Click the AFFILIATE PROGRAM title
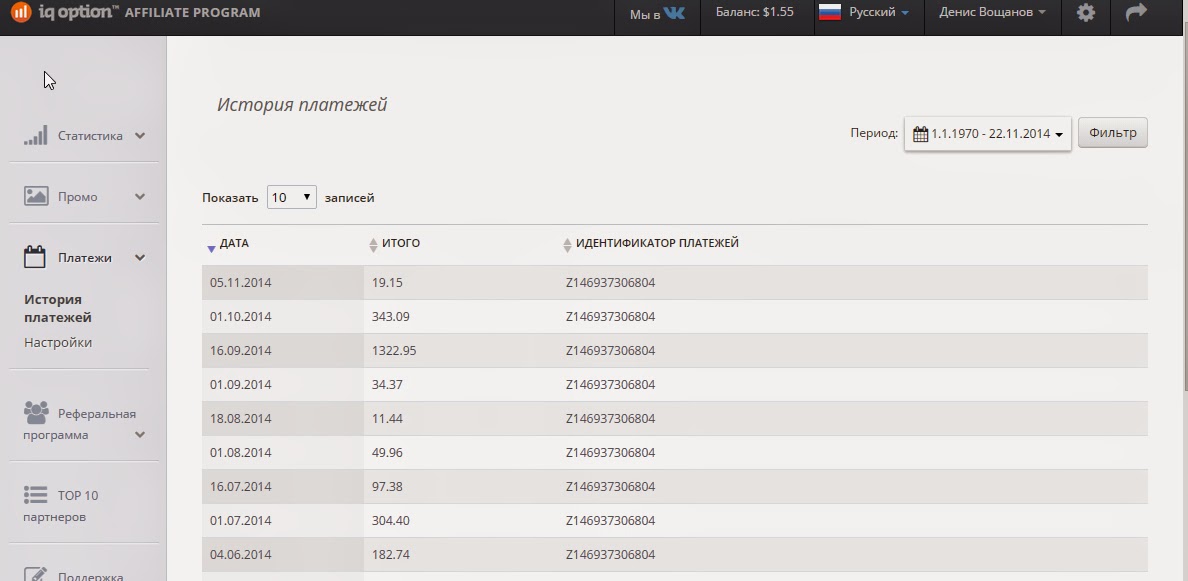1188x581 pixels. point(192,13)
